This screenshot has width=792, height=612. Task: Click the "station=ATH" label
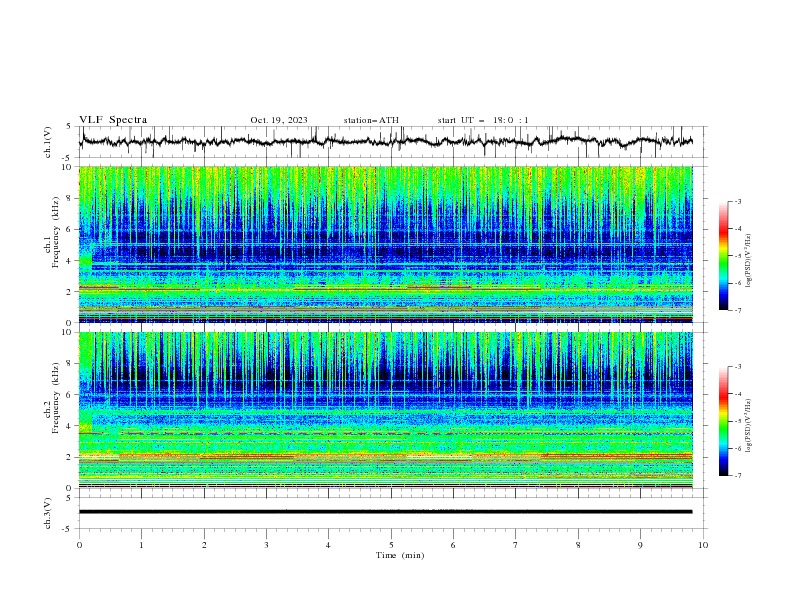[x=371, y=120]
